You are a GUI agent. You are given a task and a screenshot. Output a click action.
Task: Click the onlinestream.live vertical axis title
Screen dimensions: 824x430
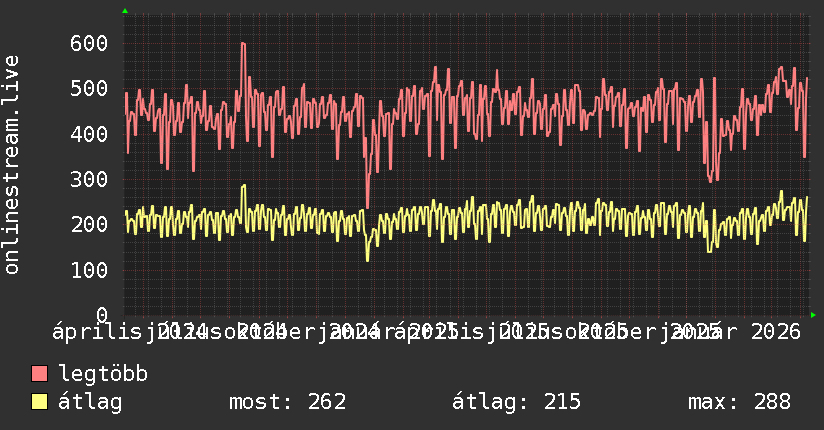12,165
